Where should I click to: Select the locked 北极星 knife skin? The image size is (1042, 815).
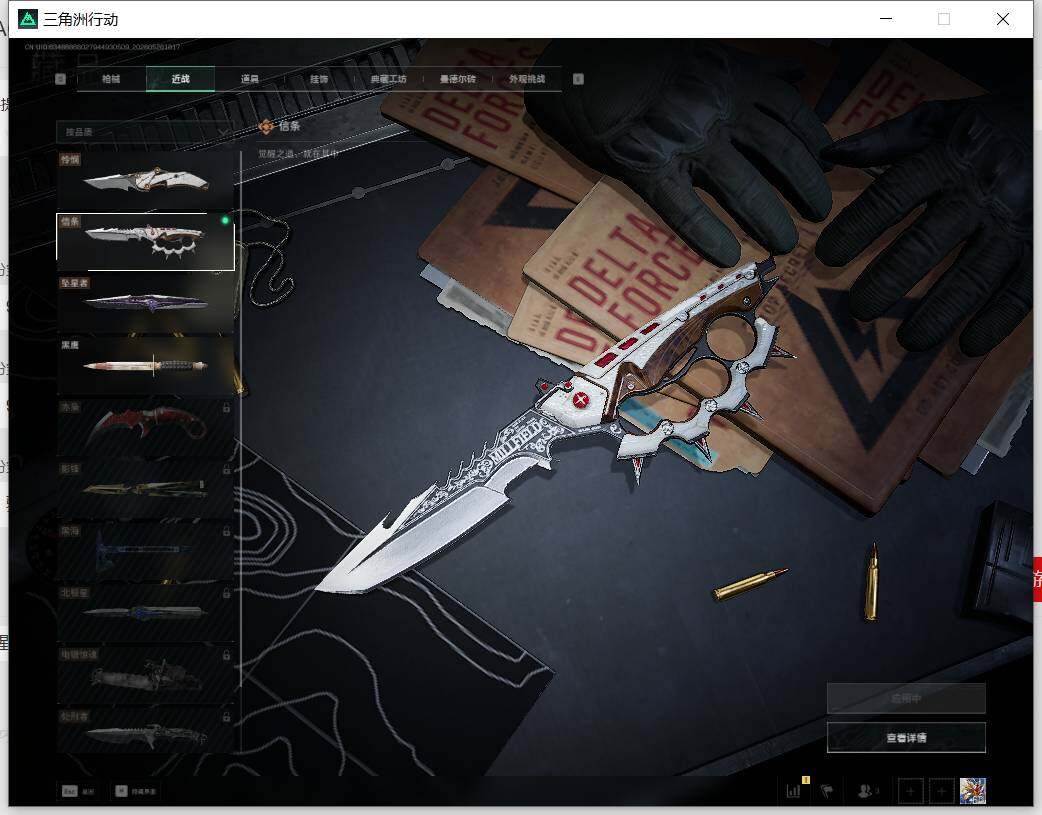146,613
